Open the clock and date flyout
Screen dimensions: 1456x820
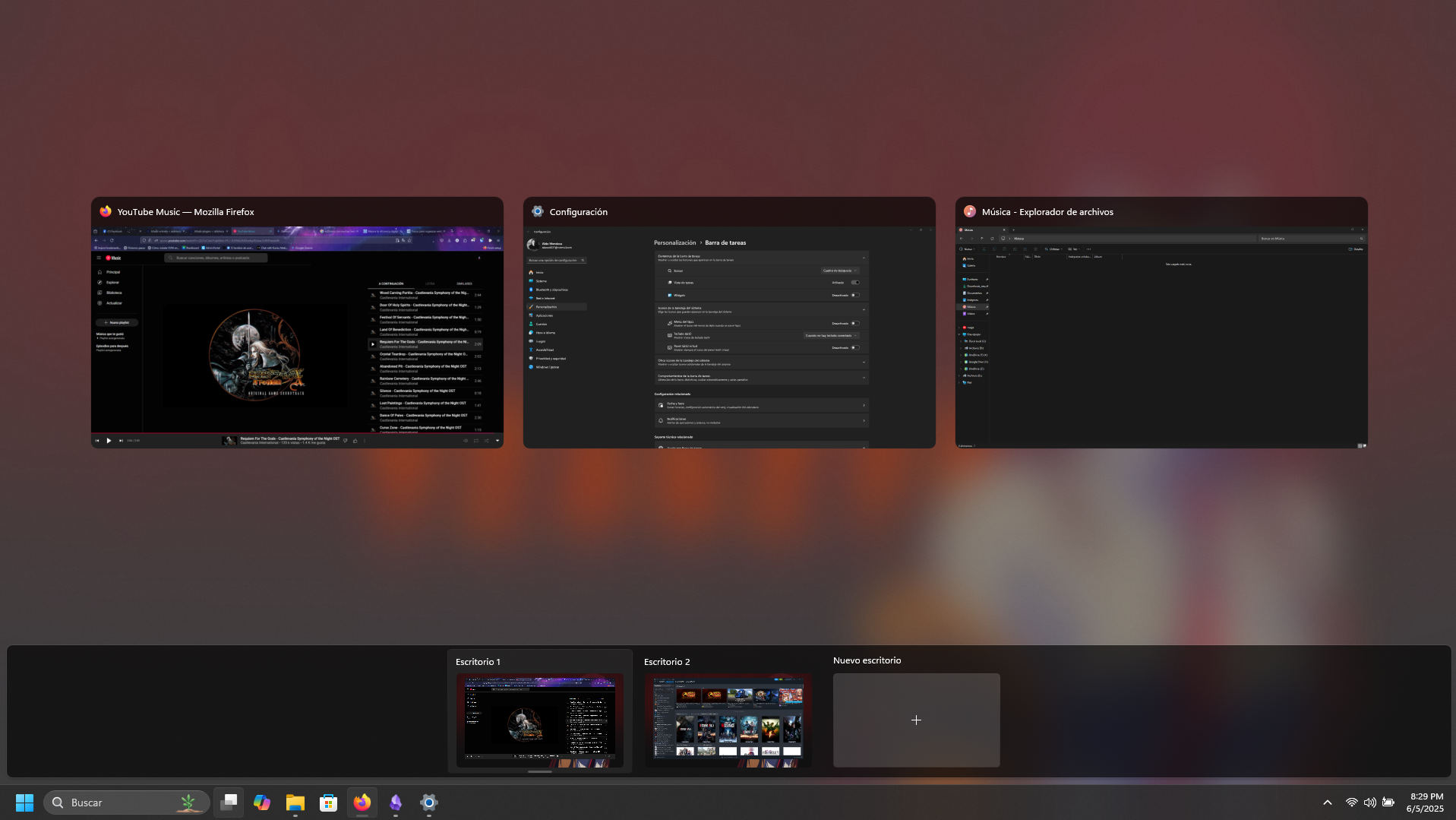[1426, 803]
